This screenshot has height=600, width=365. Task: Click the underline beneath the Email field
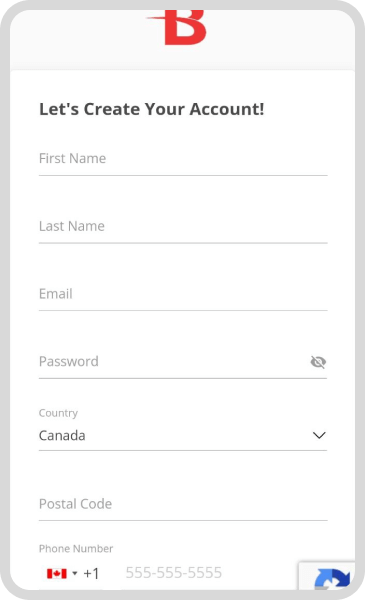183,310
